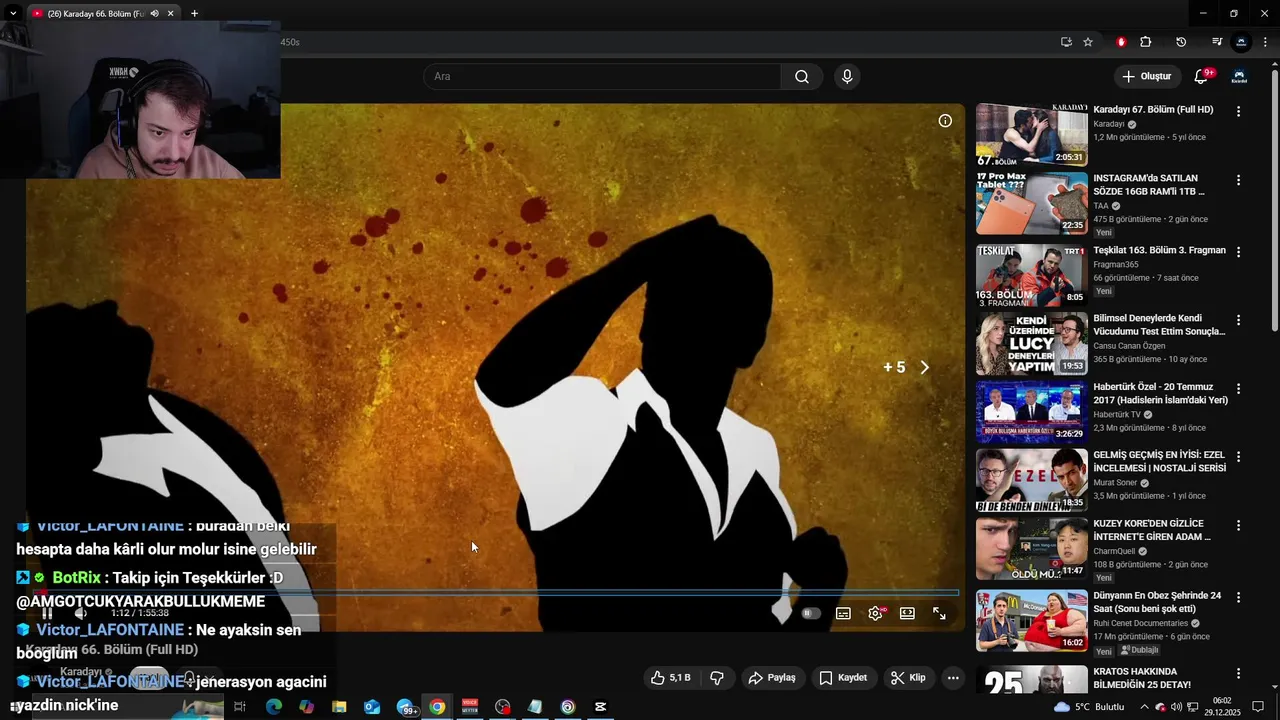This screenshot has width=1280, height=720.
Task: Switch to theater mode
Action: 907,613
